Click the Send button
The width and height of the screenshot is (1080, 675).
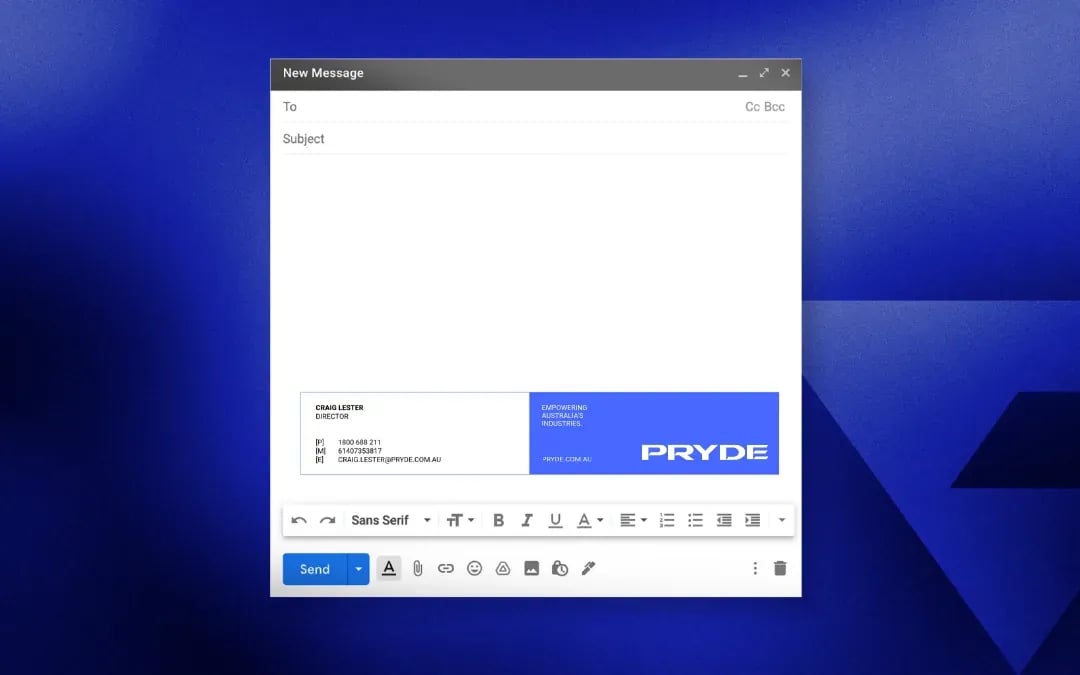click(x=315, y=569)
